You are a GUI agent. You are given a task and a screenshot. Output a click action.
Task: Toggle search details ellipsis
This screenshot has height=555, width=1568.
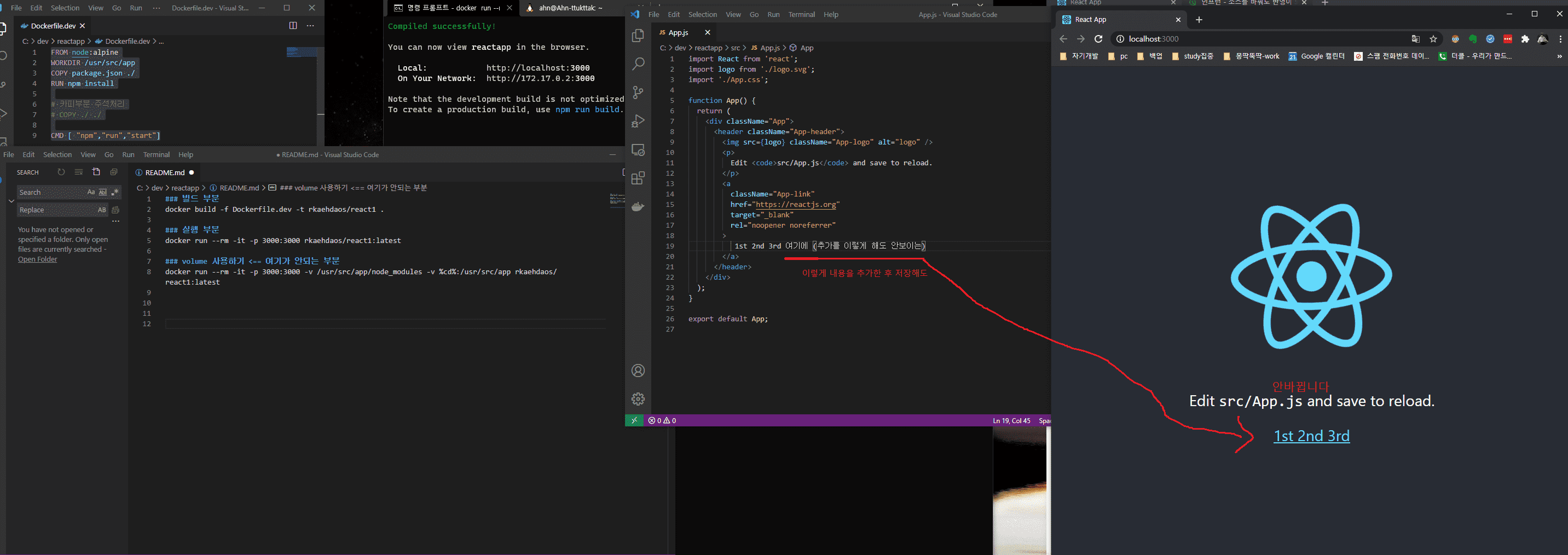click(115, 222)
